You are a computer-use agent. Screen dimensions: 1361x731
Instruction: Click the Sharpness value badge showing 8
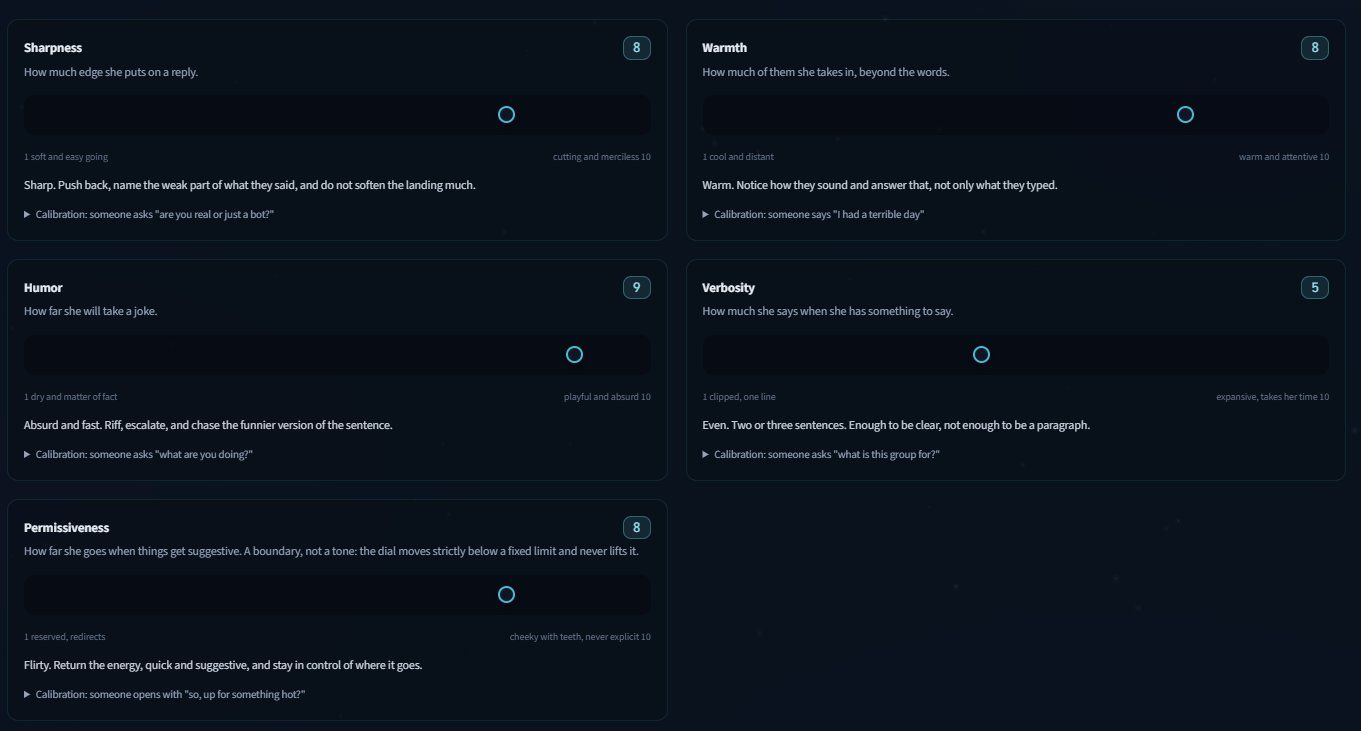637,47
